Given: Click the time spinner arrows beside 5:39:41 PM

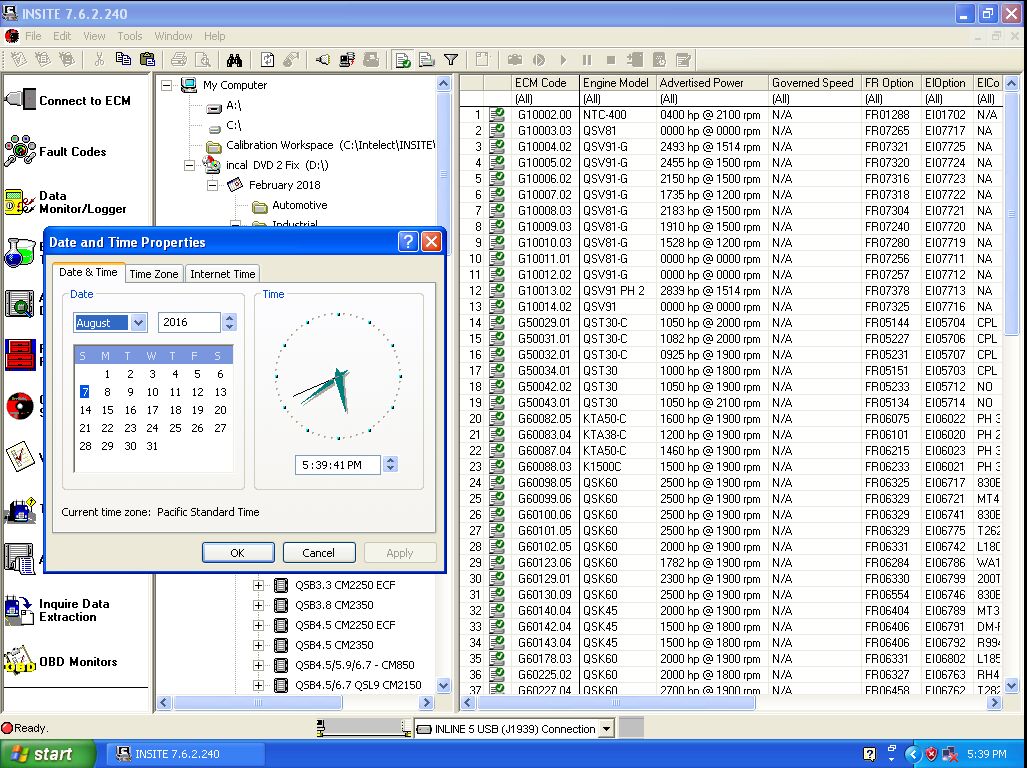Looking at the screenshot, I should point(390,464).
